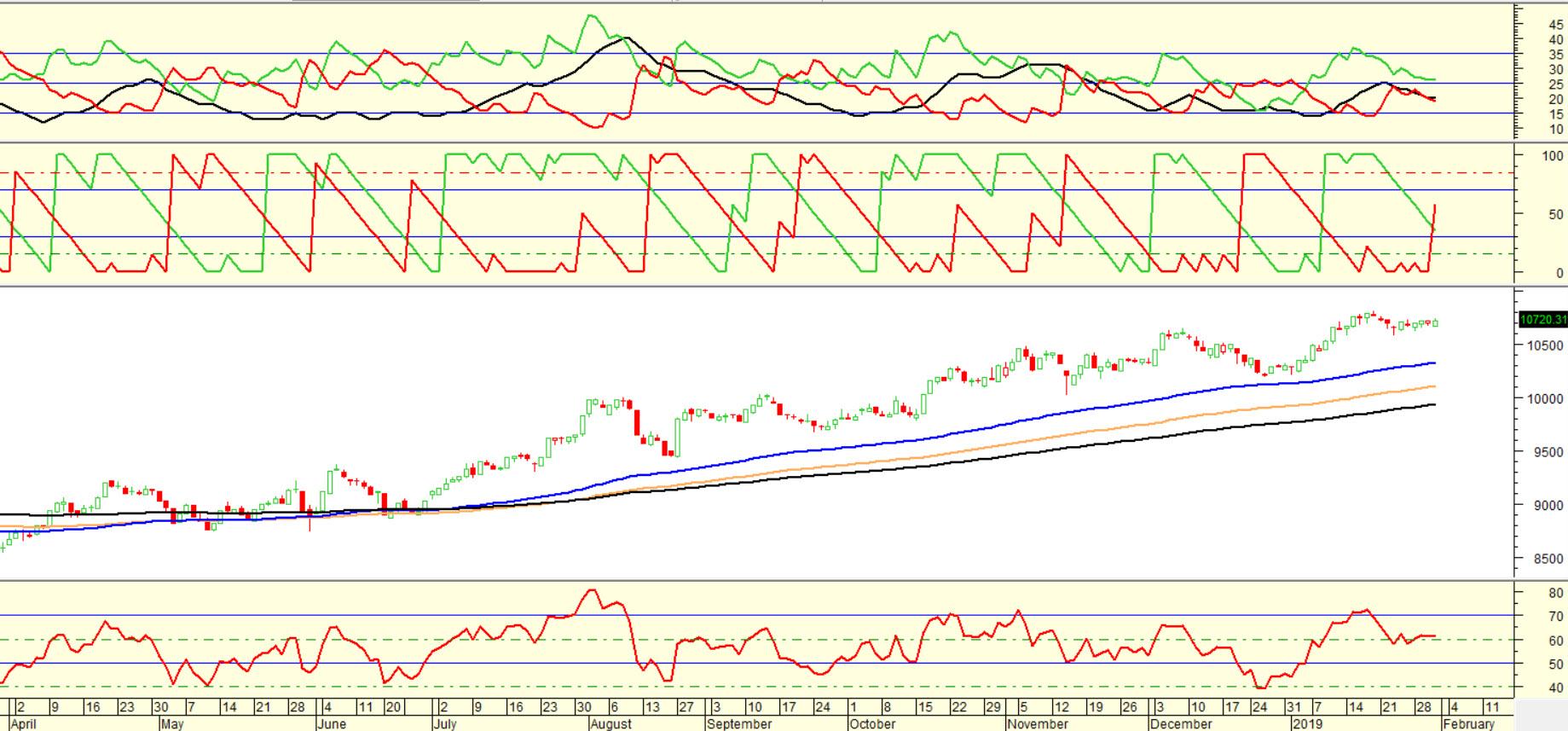Click the October month label on time axis
Viewport: 1568px width, 731px height.
coord(872,724)
